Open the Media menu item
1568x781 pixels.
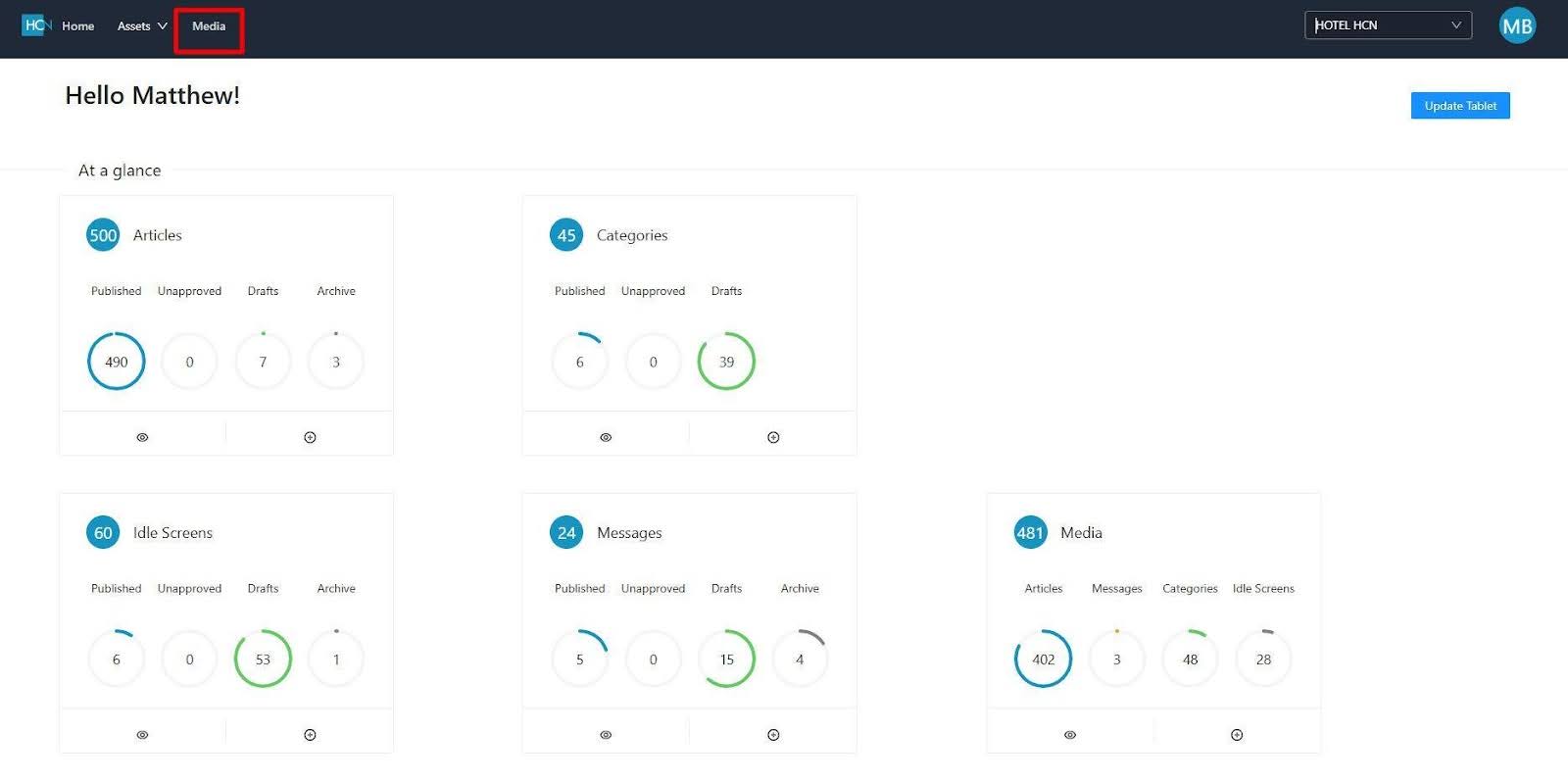coord(209,26)
